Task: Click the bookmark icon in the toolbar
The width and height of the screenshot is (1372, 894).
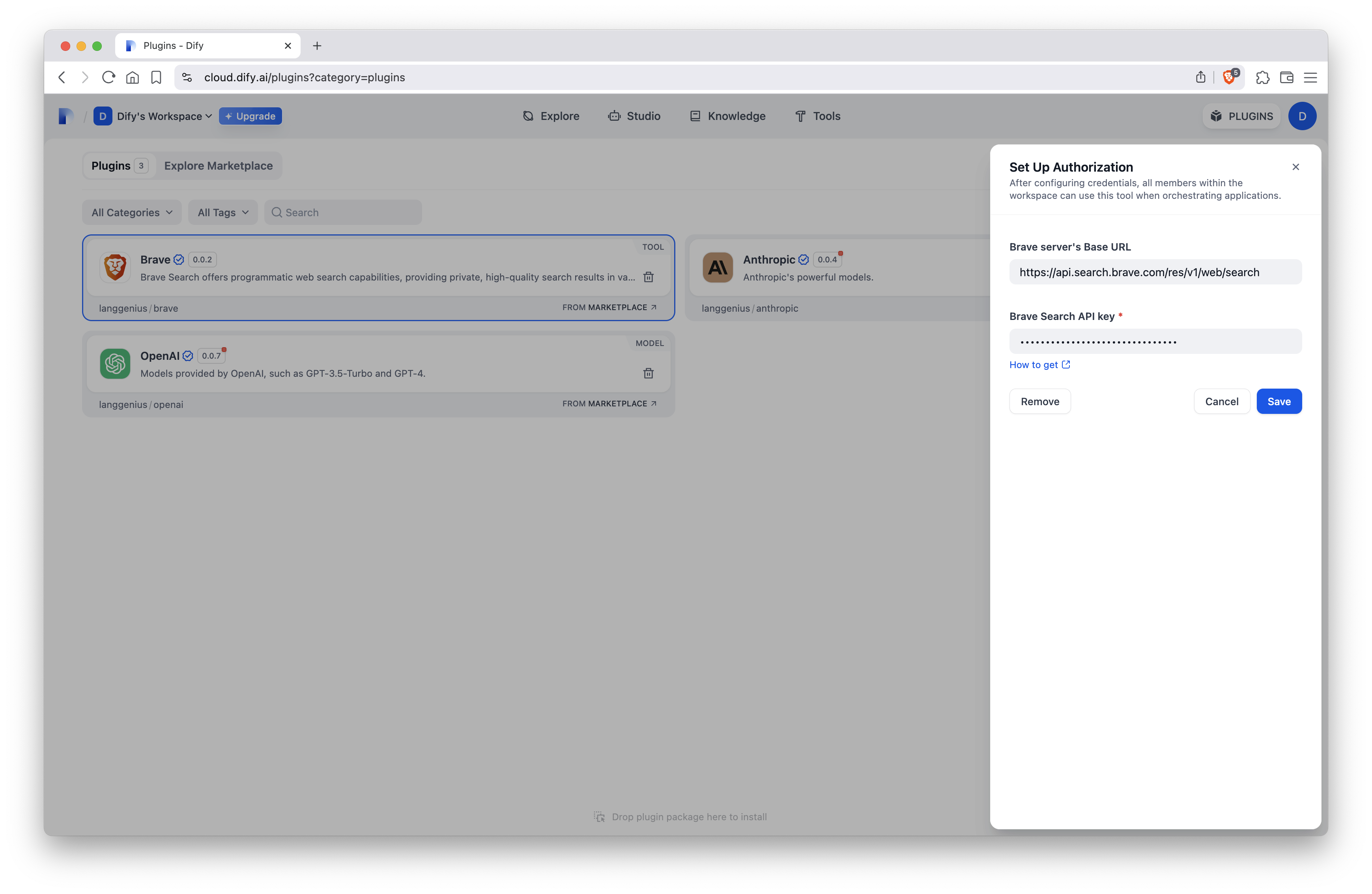Action: [156, 77]
